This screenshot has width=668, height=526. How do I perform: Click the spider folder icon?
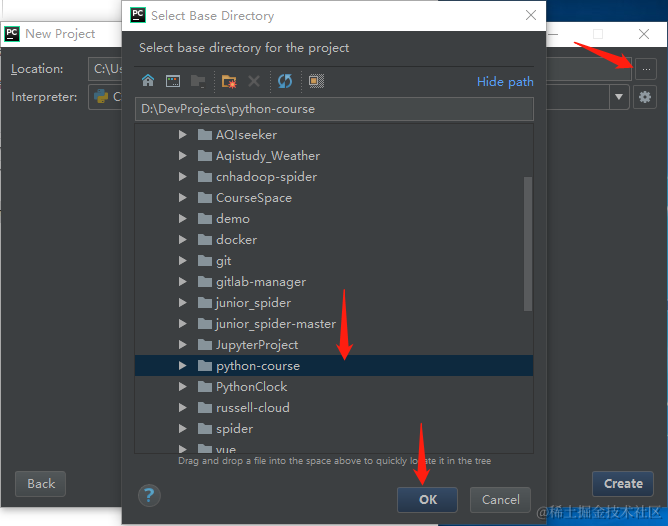(x=205, y=428)
